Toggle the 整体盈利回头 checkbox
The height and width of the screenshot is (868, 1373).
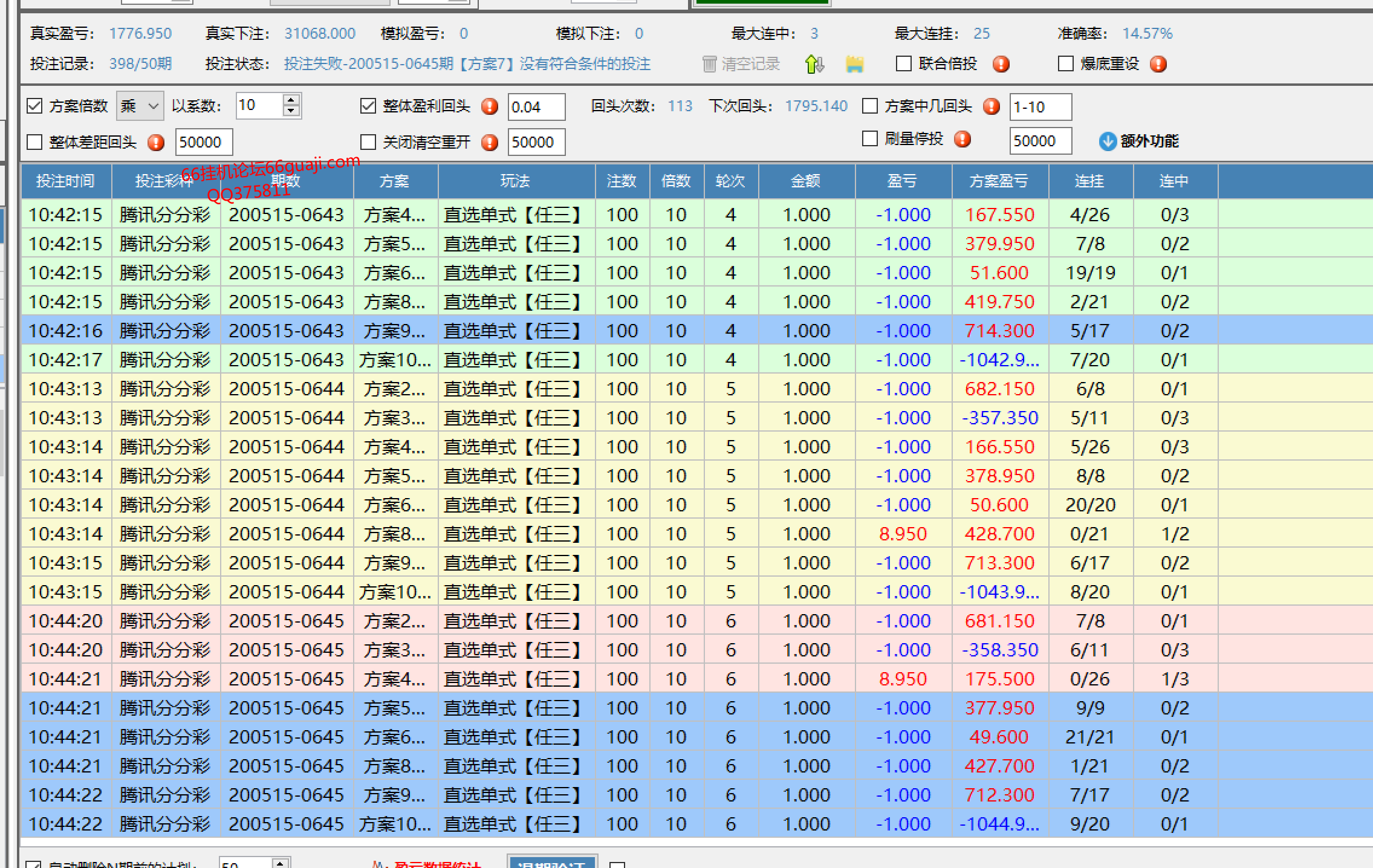368,106
